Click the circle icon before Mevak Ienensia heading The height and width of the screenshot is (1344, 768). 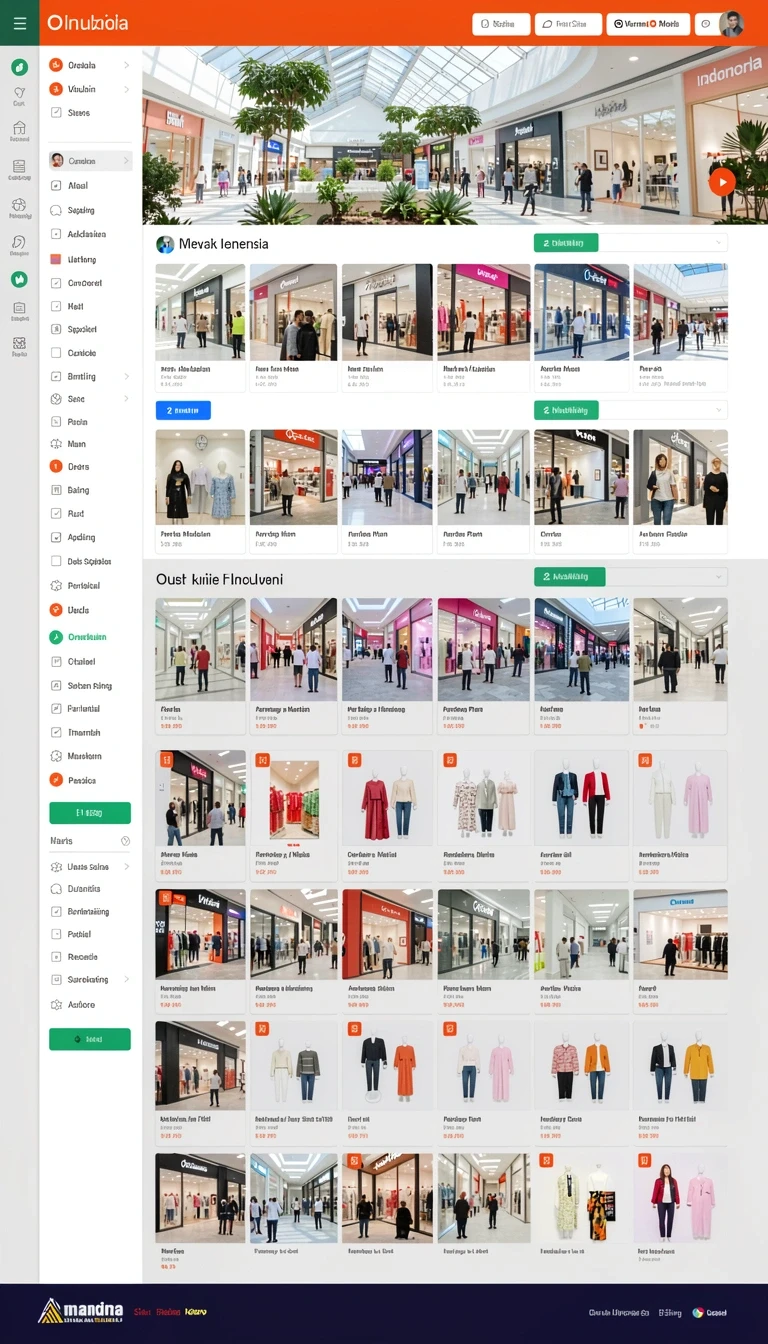[x=165, y=243]
